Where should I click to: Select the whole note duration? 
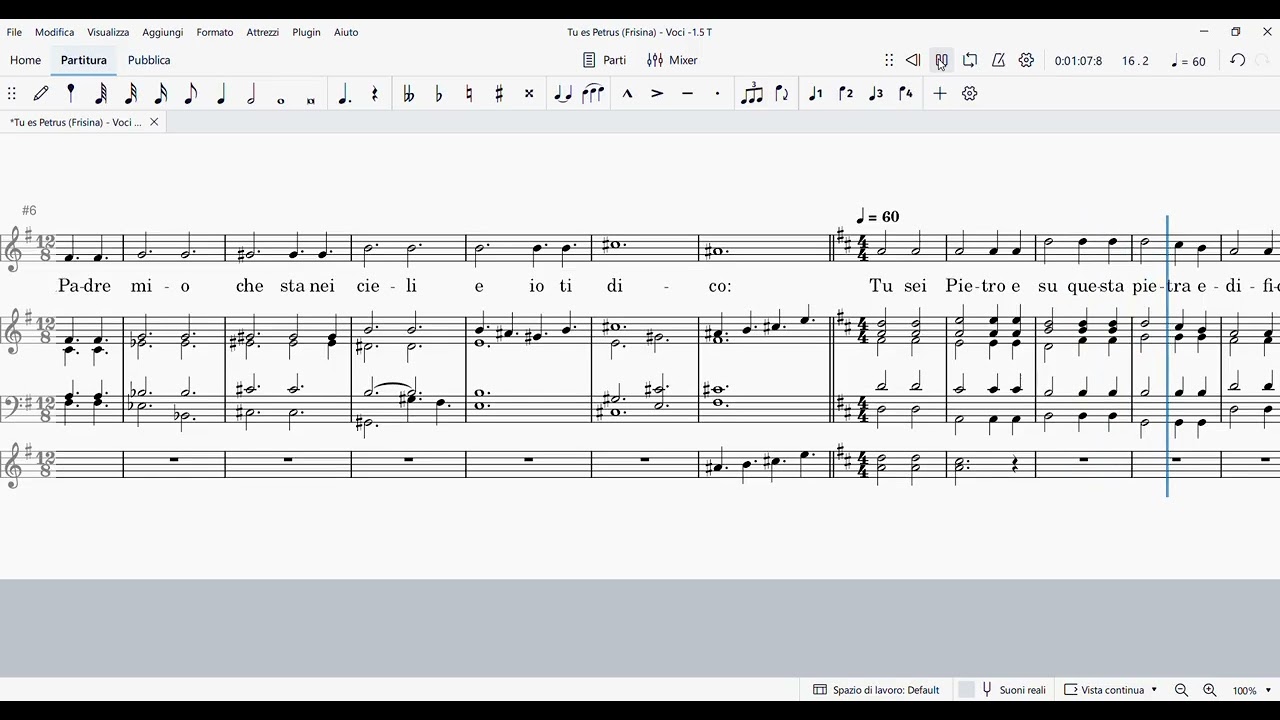pos(281,100)
